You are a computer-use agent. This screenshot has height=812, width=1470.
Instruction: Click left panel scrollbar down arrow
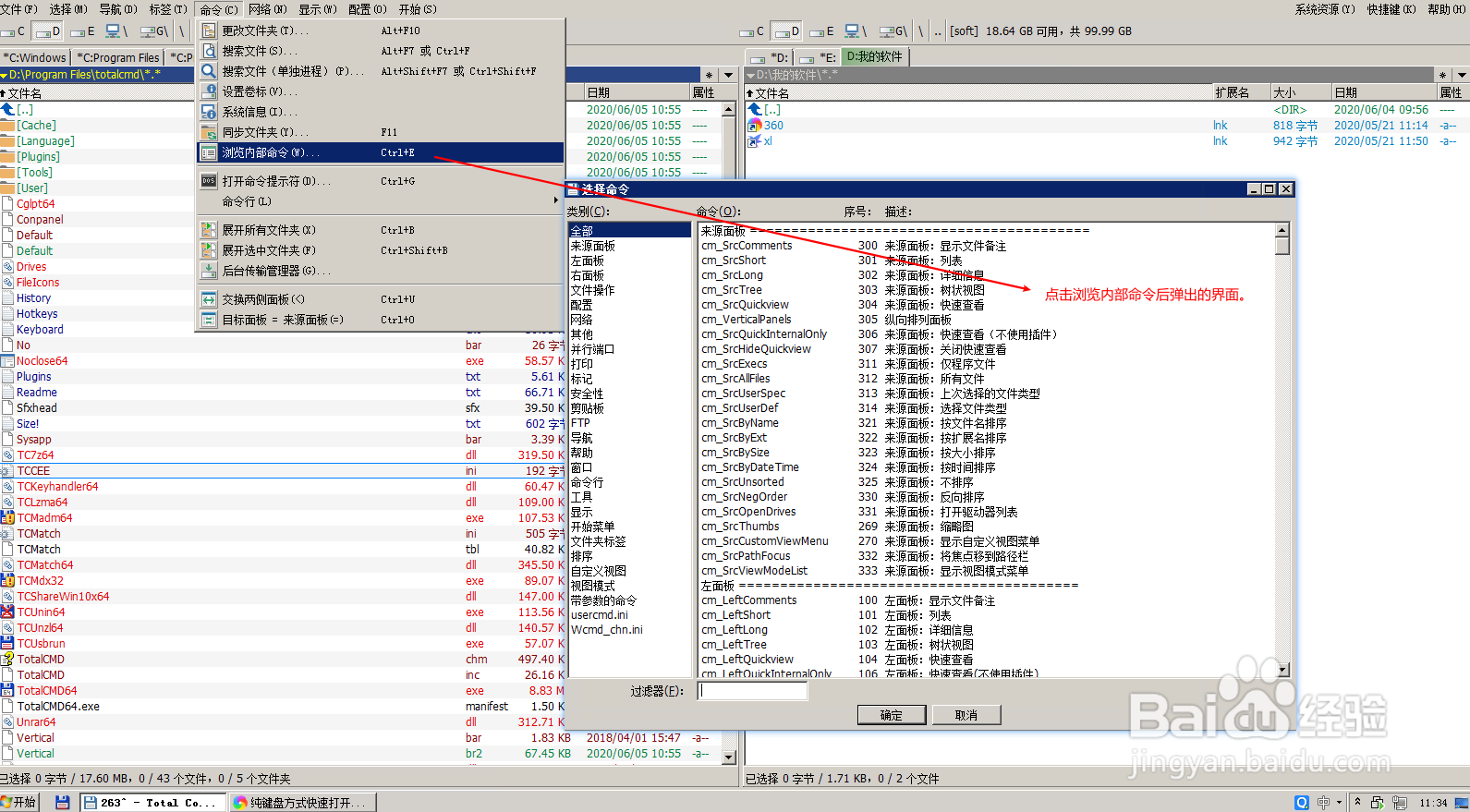(x=728, y=757)
